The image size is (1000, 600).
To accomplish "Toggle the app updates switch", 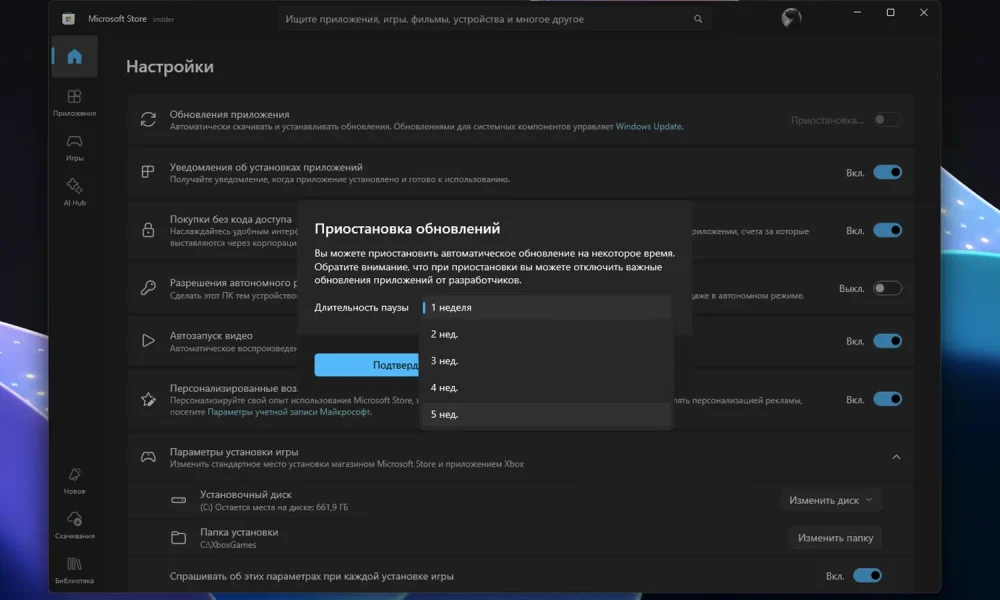I will point(887,119).
